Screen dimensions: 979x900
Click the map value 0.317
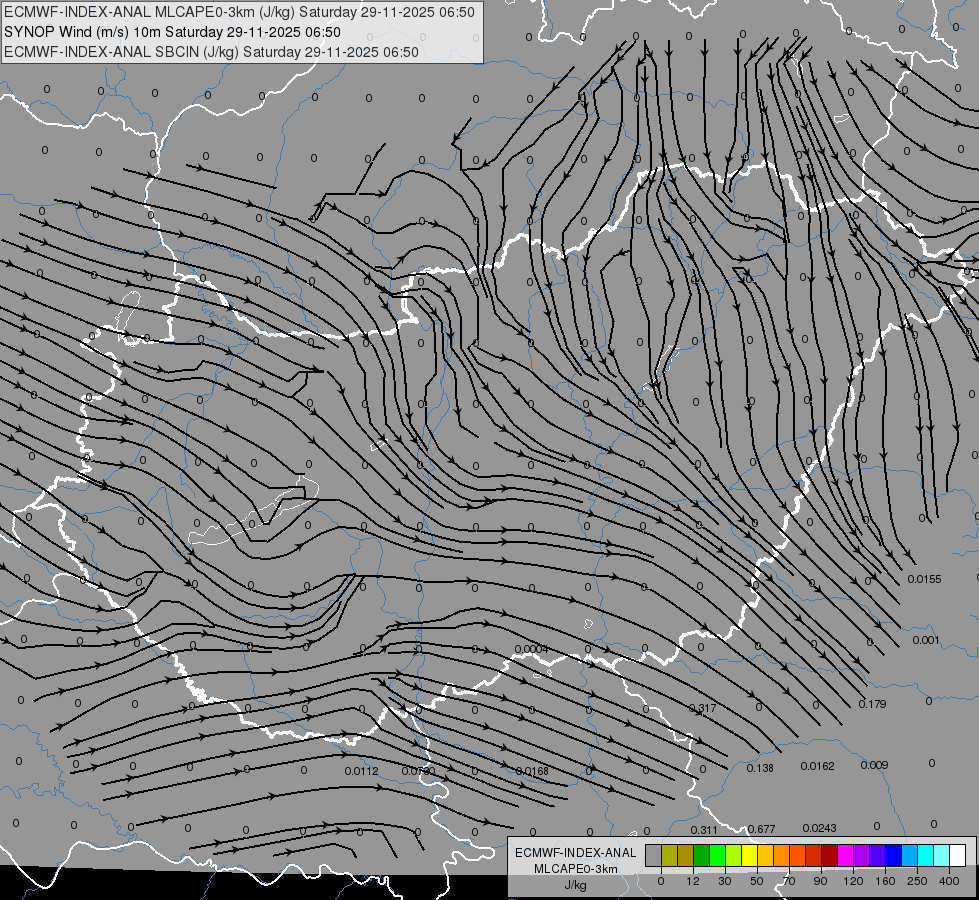tap(702, 708)
